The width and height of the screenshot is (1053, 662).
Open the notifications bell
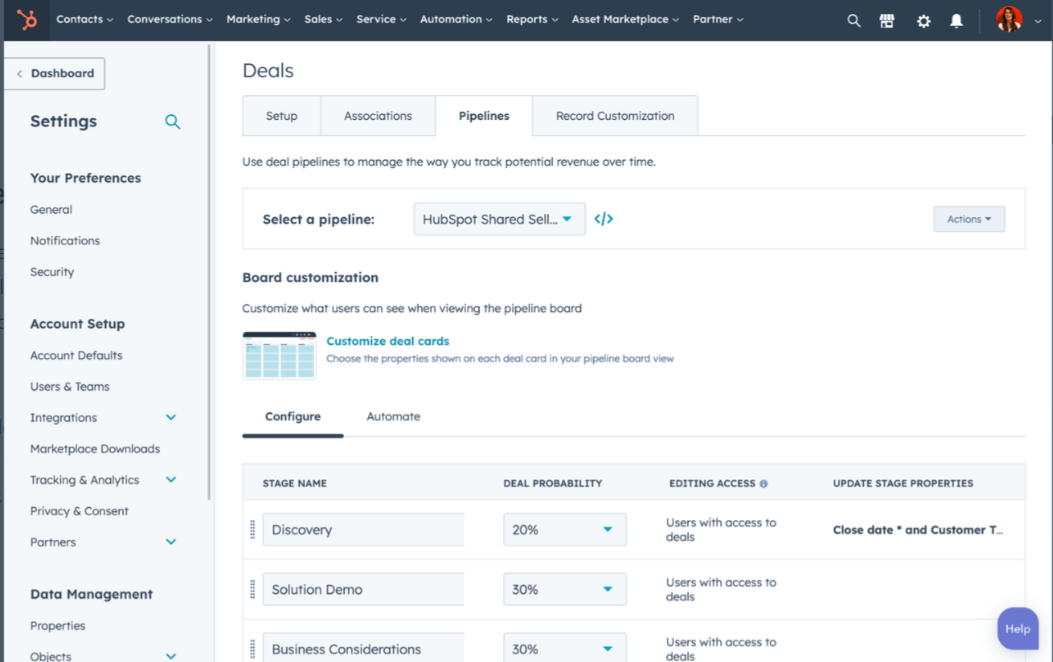(956, 21)
